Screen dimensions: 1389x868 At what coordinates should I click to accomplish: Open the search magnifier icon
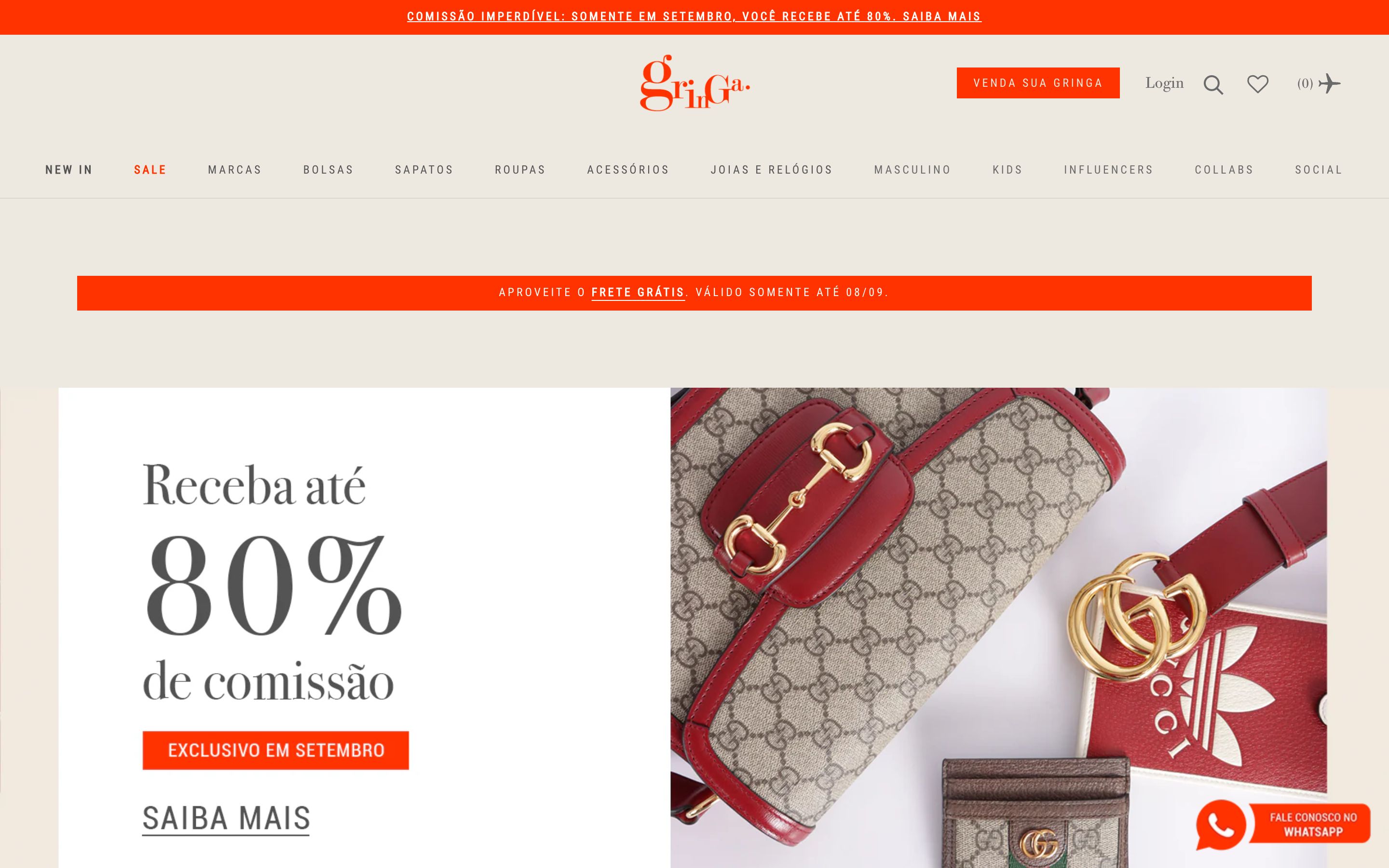point(1213,84)
